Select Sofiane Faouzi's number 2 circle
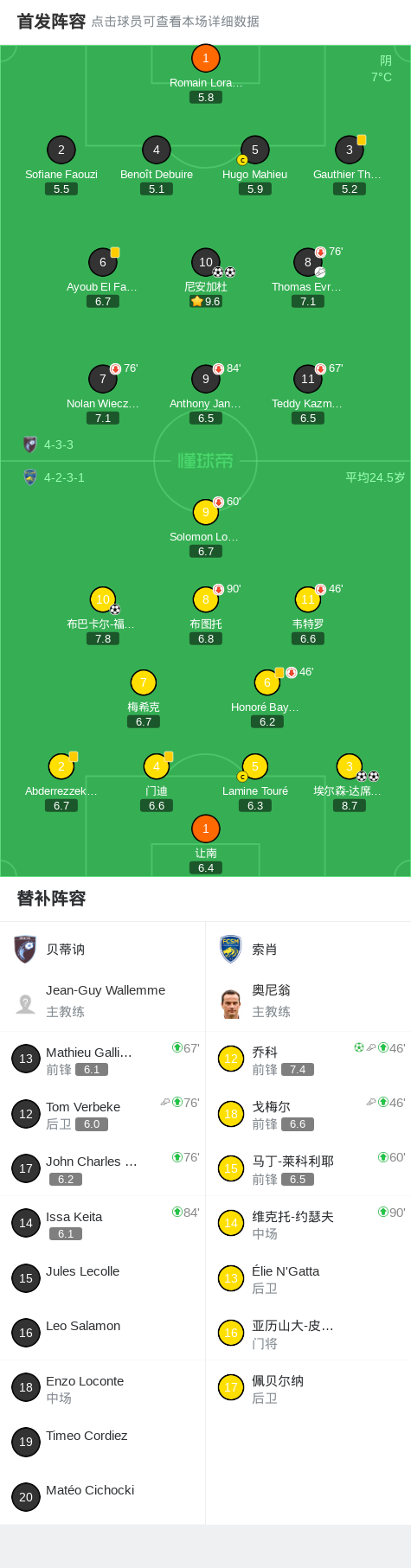This screenshot has width=411, height=1568. 61,149
